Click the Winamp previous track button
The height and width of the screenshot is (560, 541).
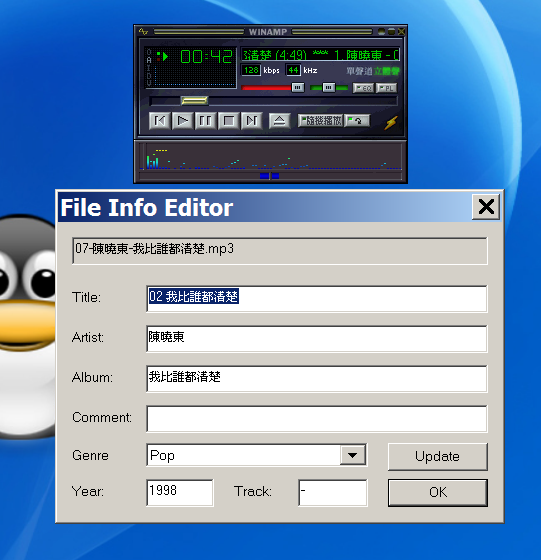[159, 121]
